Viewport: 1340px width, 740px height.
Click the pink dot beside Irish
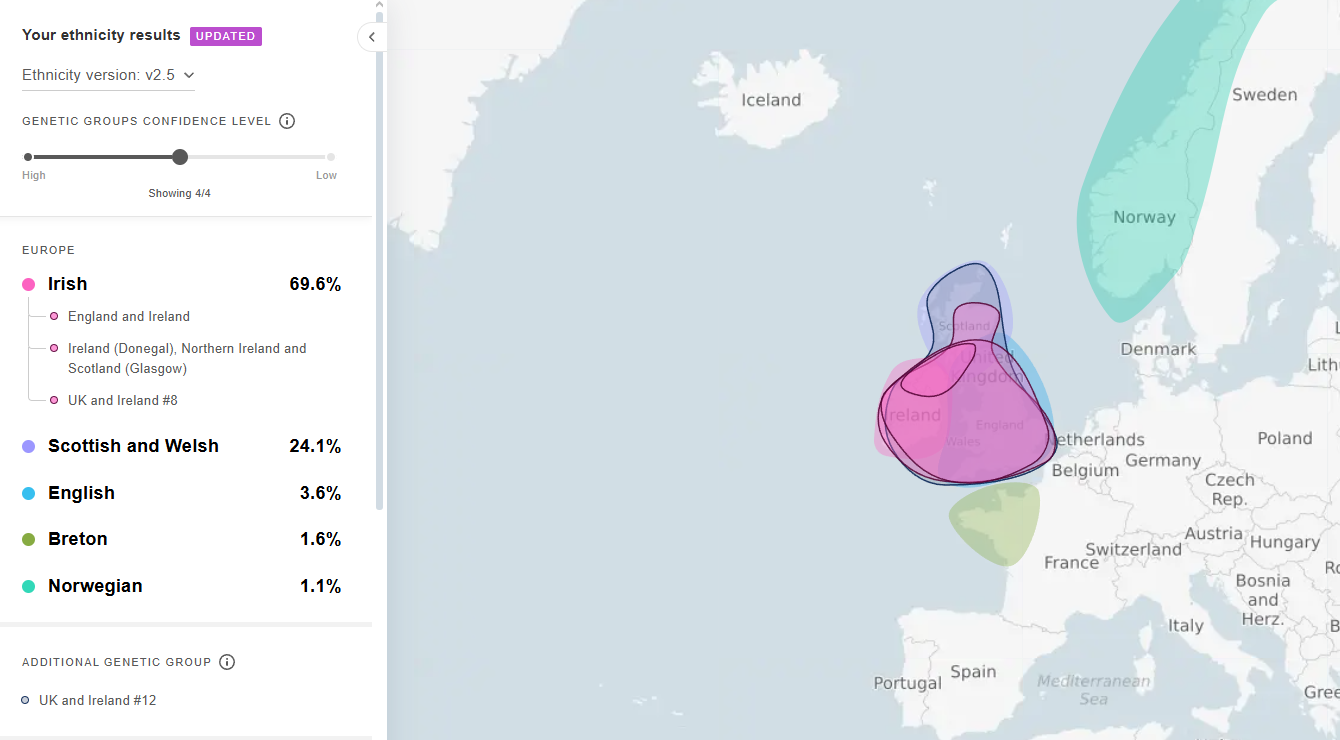[29, 285]
